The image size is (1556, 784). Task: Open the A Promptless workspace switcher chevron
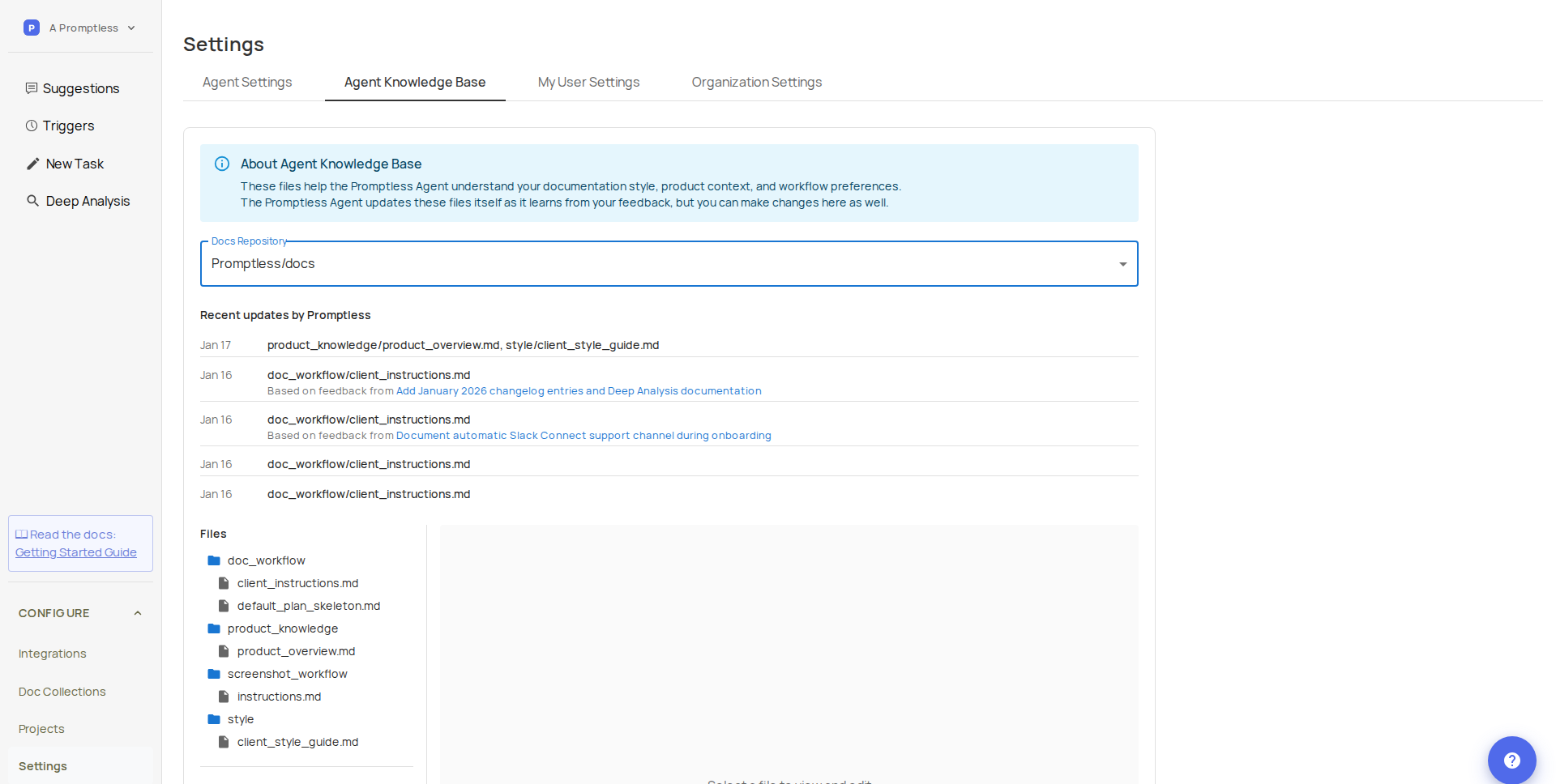130,27
